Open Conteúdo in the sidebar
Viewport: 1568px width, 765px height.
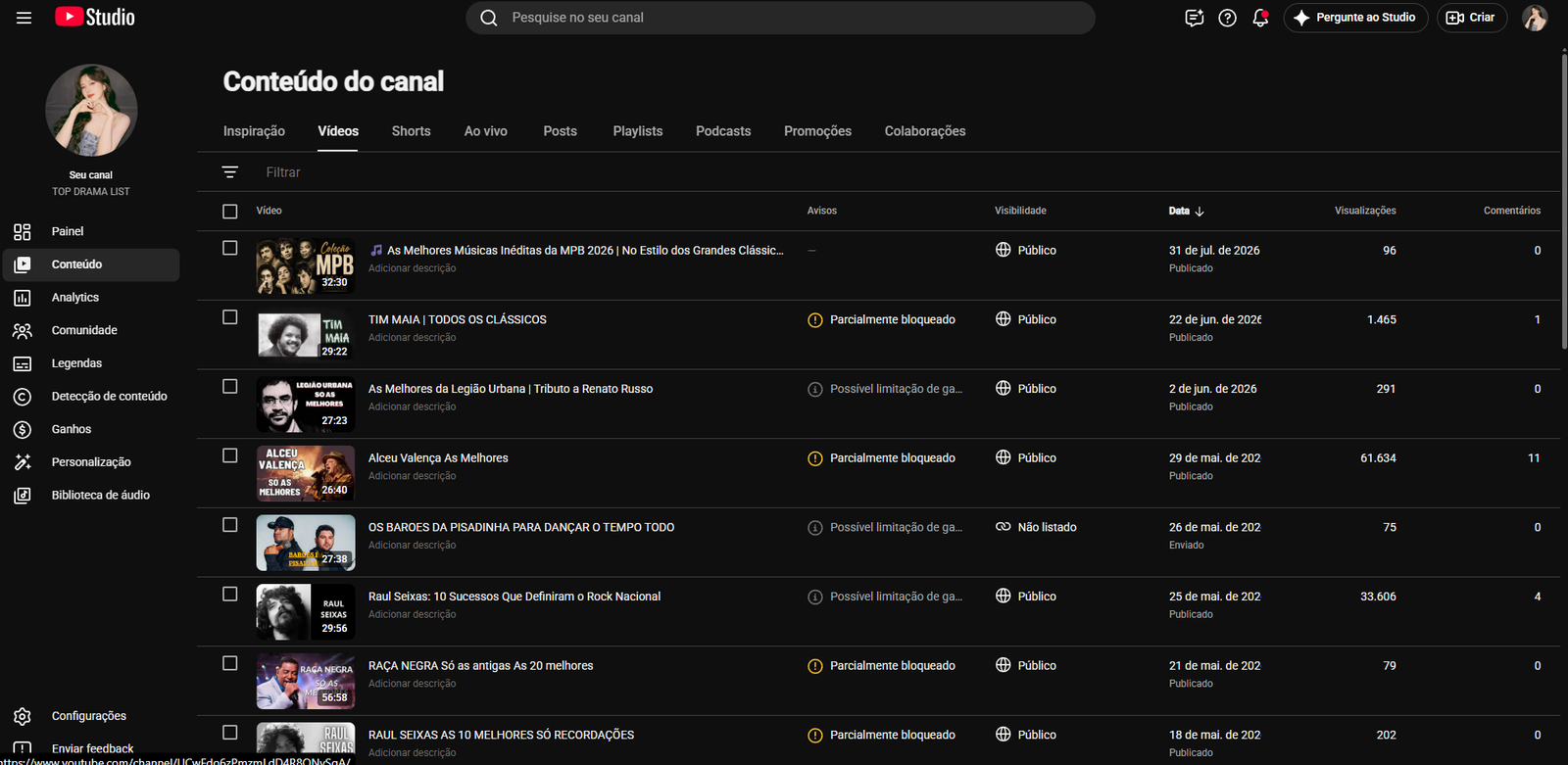point(91,264)
